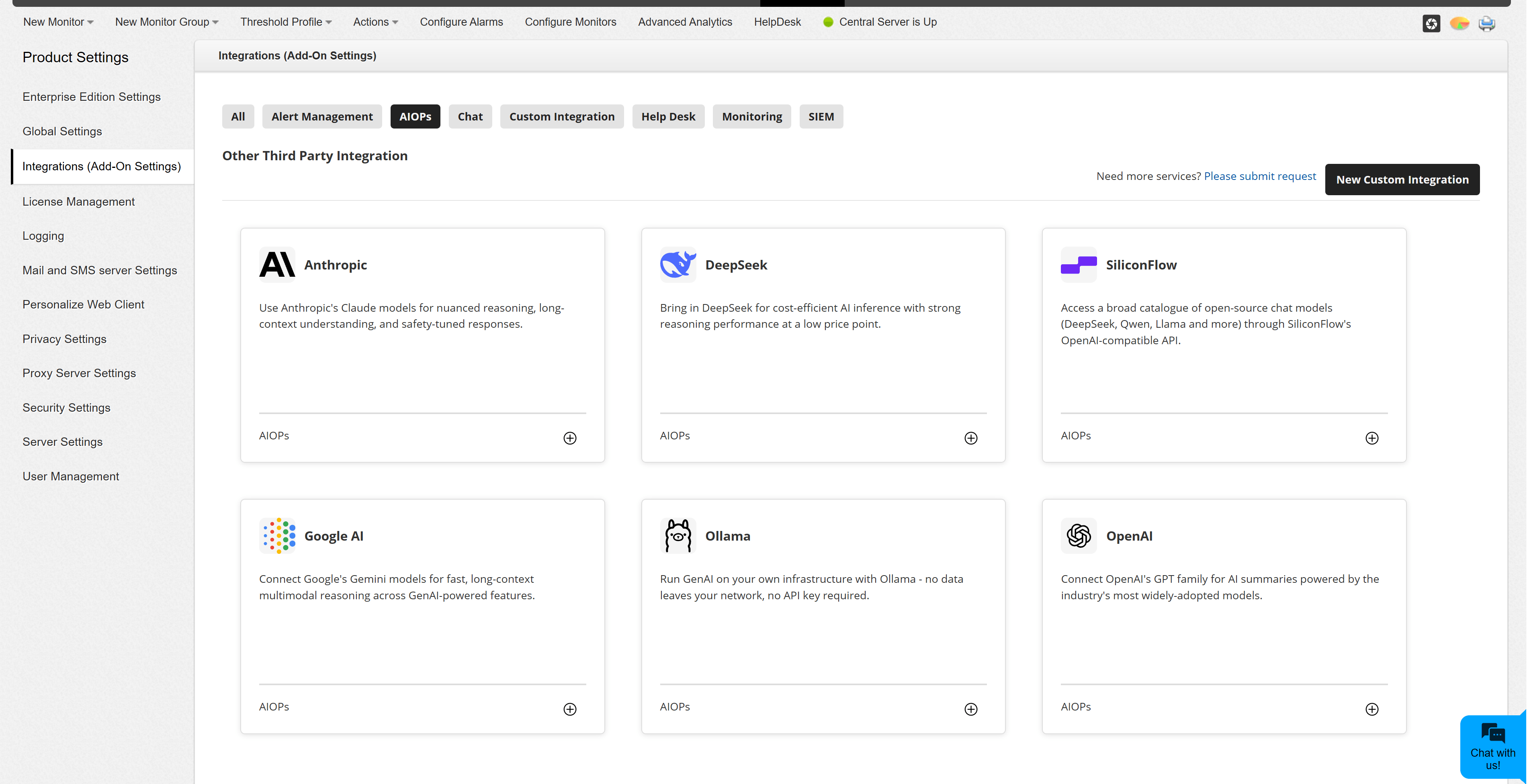The image size is (1527, 784).
Task: Click the Google AI card title
Action: (x=333, y=536)
